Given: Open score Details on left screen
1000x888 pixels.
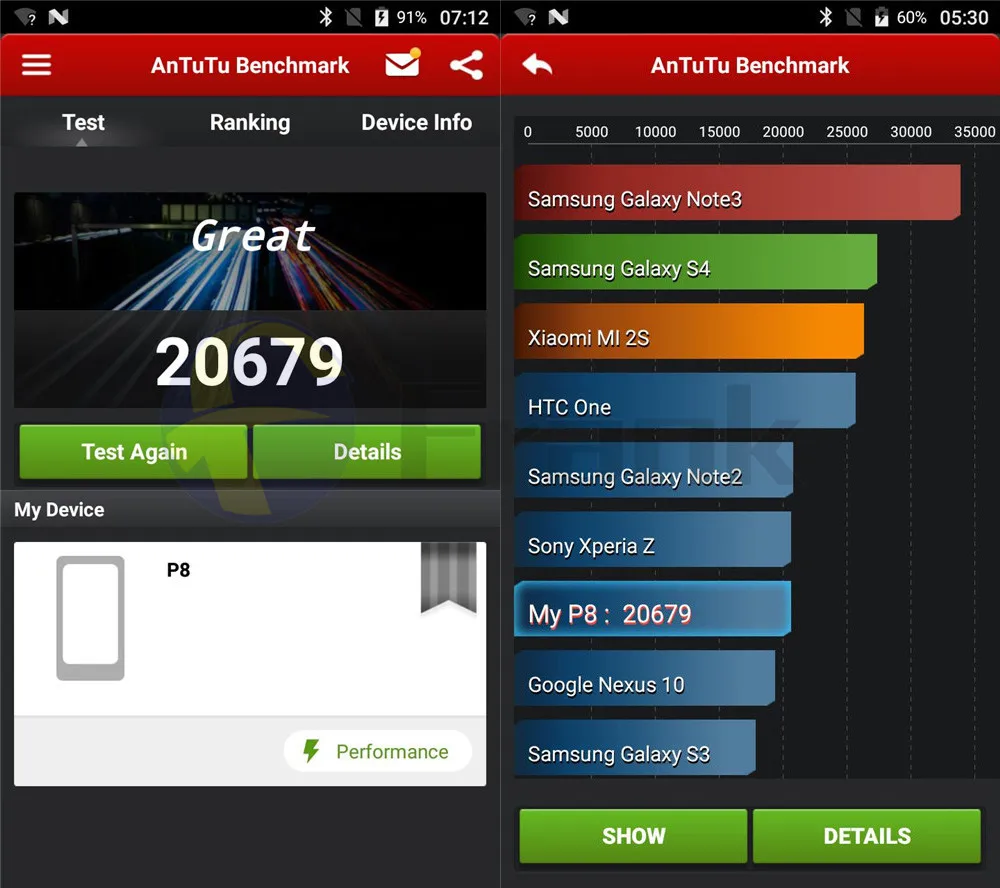Looking at the screenshot, I should click(367, 452).
